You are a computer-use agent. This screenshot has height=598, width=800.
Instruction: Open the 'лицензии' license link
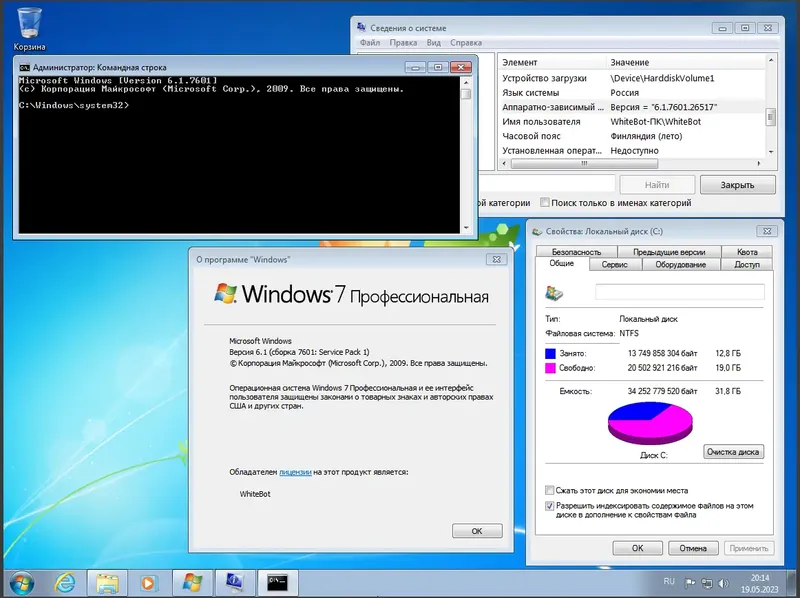pyautogui.click(x=295, y=472)
